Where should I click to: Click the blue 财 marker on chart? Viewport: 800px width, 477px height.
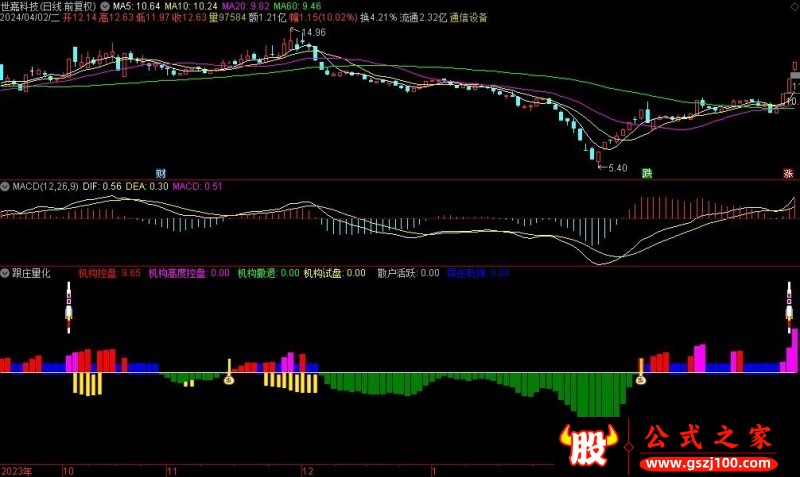(x=161, y=173)
